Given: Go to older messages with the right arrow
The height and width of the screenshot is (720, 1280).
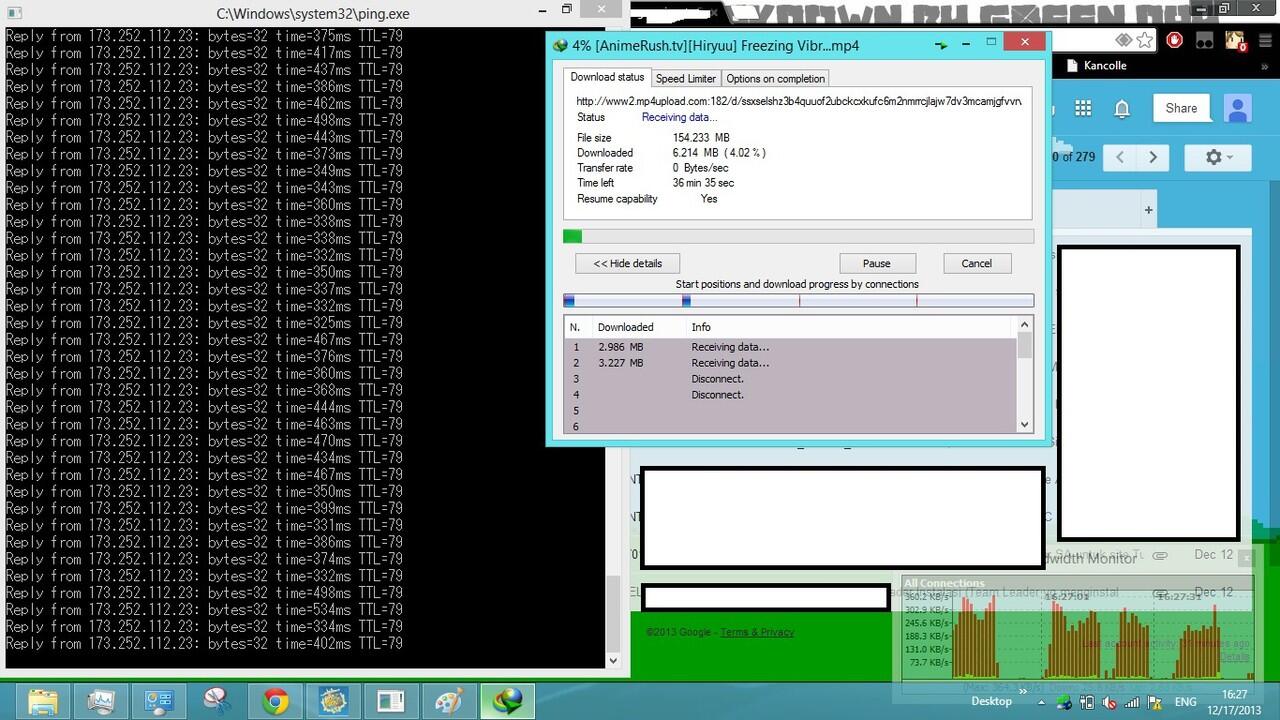Looking at the screenshot, I should click(x=1153, y=157).
